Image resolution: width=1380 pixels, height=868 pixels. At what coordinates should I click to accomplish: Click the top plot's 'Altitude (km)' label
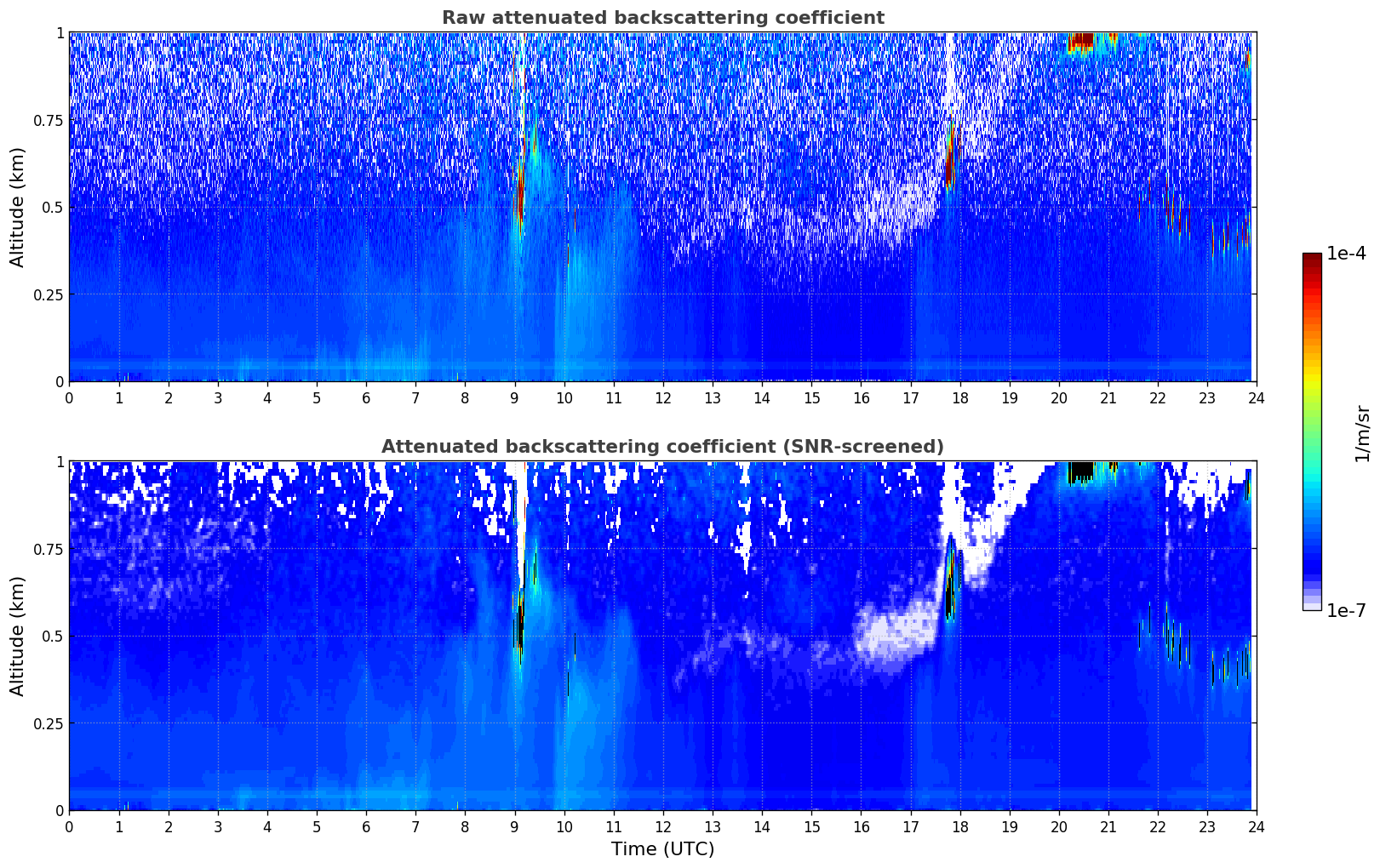point(18,207)
